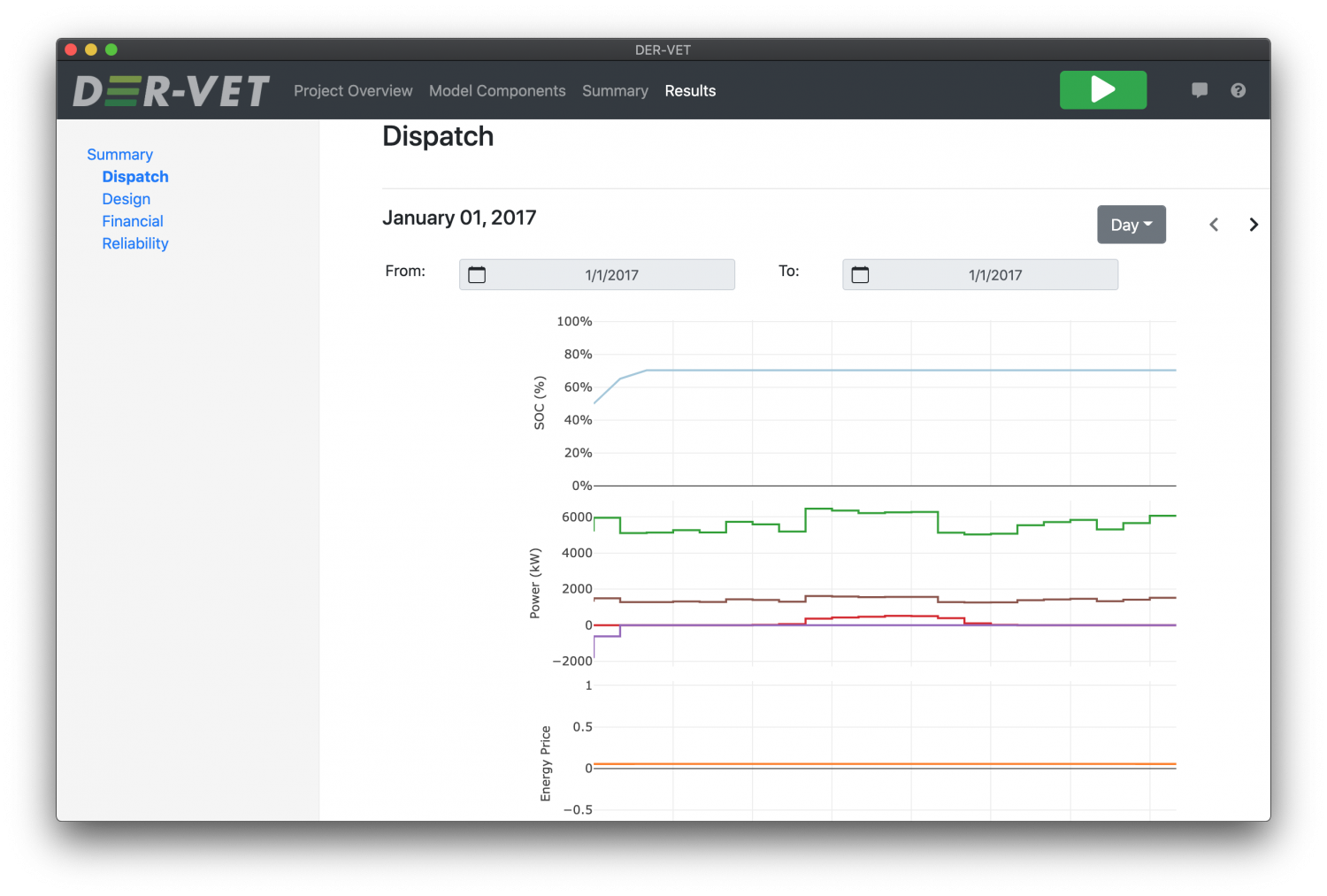Screen dimensions: 1327x896
Task: Click the To date input field
Action: pos(997,274)
